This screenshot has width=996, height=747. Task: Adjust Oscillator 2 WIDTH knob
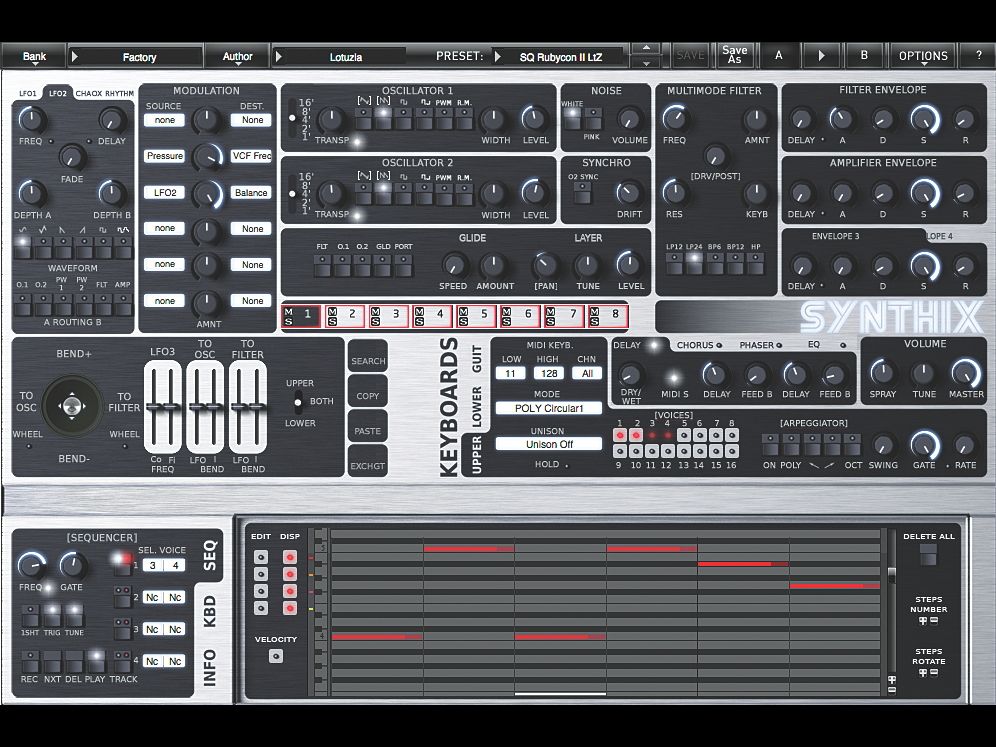click(494, 193)
